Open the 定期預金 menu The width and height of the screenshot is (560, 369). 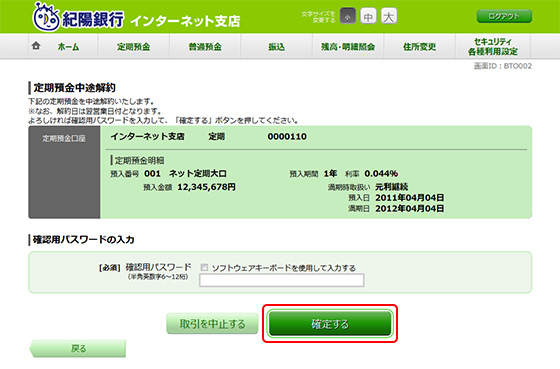[134, 46]
